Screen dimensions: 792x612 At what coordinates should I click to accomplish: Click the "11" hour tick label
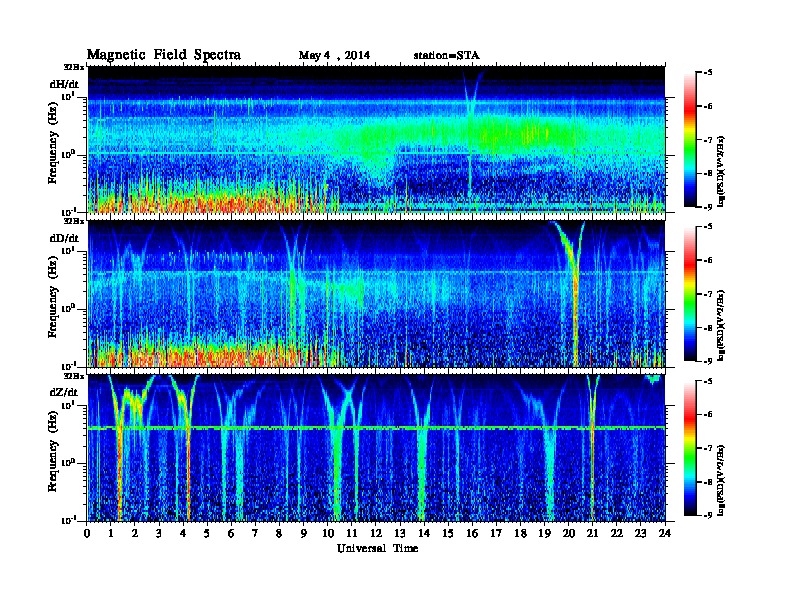pos(352,534)
